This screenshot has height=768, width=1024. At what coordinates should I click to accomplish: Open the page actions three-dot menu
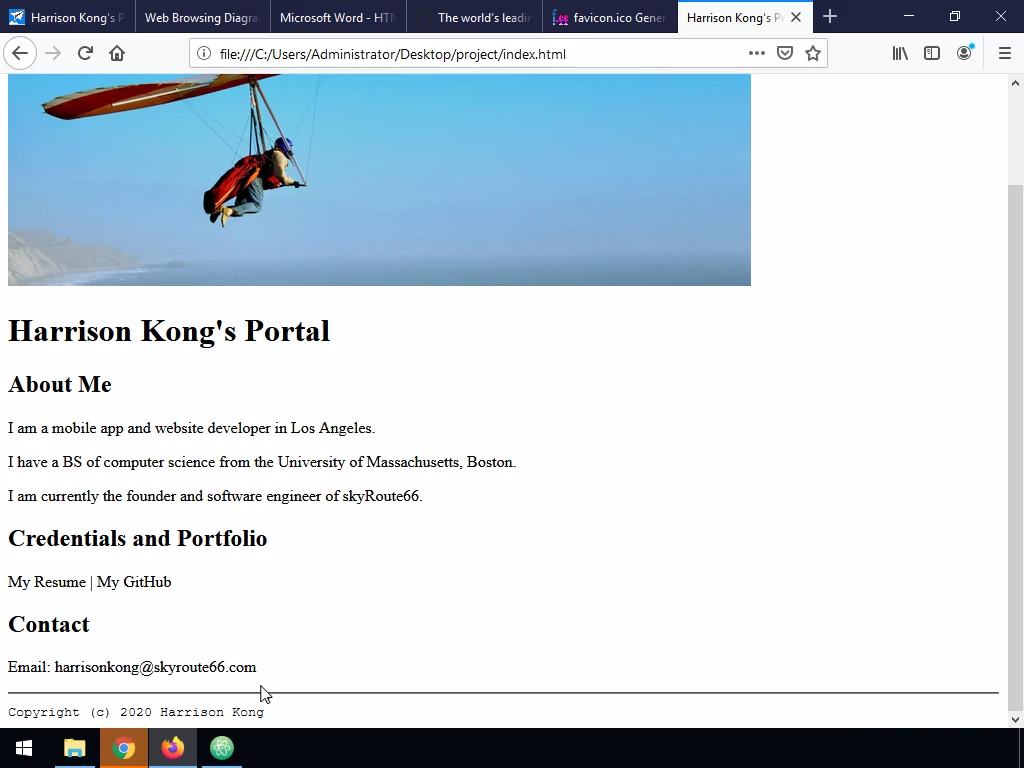(756, 54)
